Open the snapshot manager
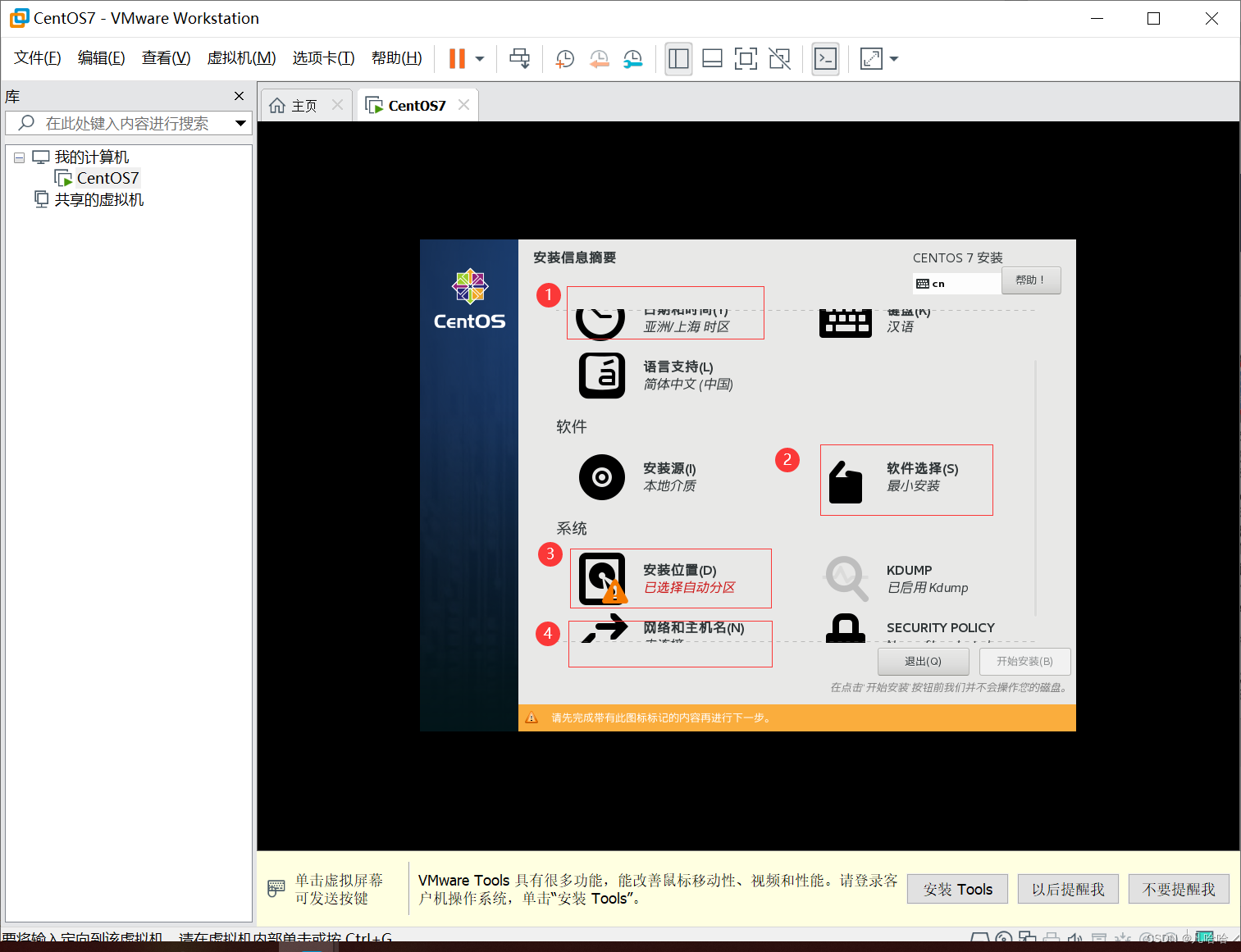This screenshot has width=1241, height=952. pyautogui.click(x=632, y=58)
